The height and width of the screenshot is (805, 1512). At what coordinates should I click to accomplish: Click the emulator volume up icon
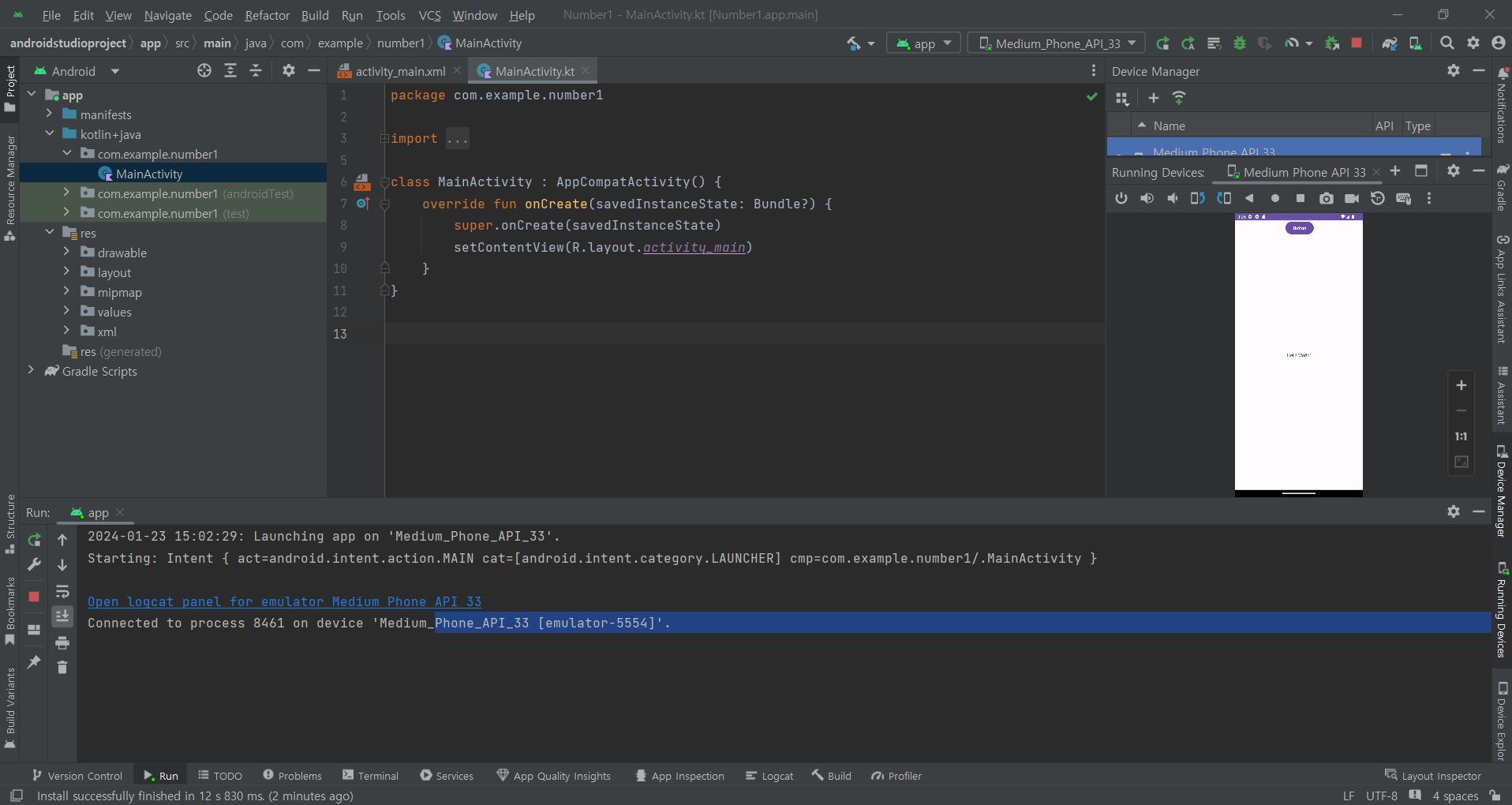click(x=1147, y=198)
